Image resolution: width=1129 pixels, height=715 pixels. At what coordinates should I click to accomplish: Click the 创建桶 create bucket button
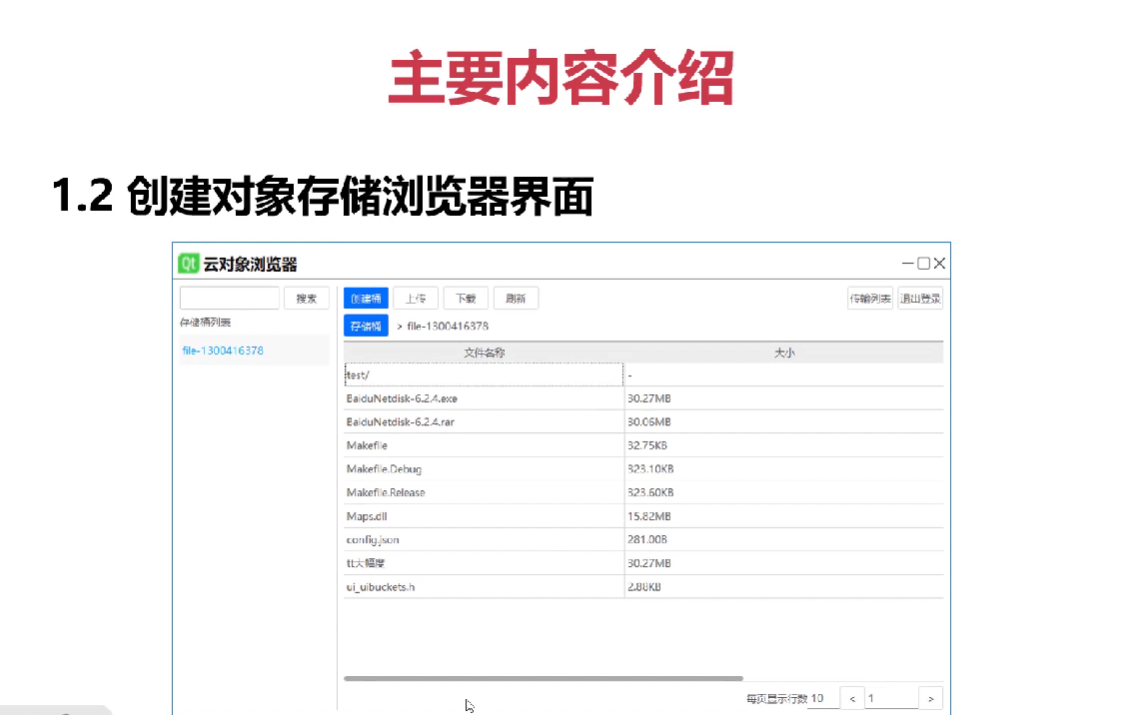tap(366, 298)
